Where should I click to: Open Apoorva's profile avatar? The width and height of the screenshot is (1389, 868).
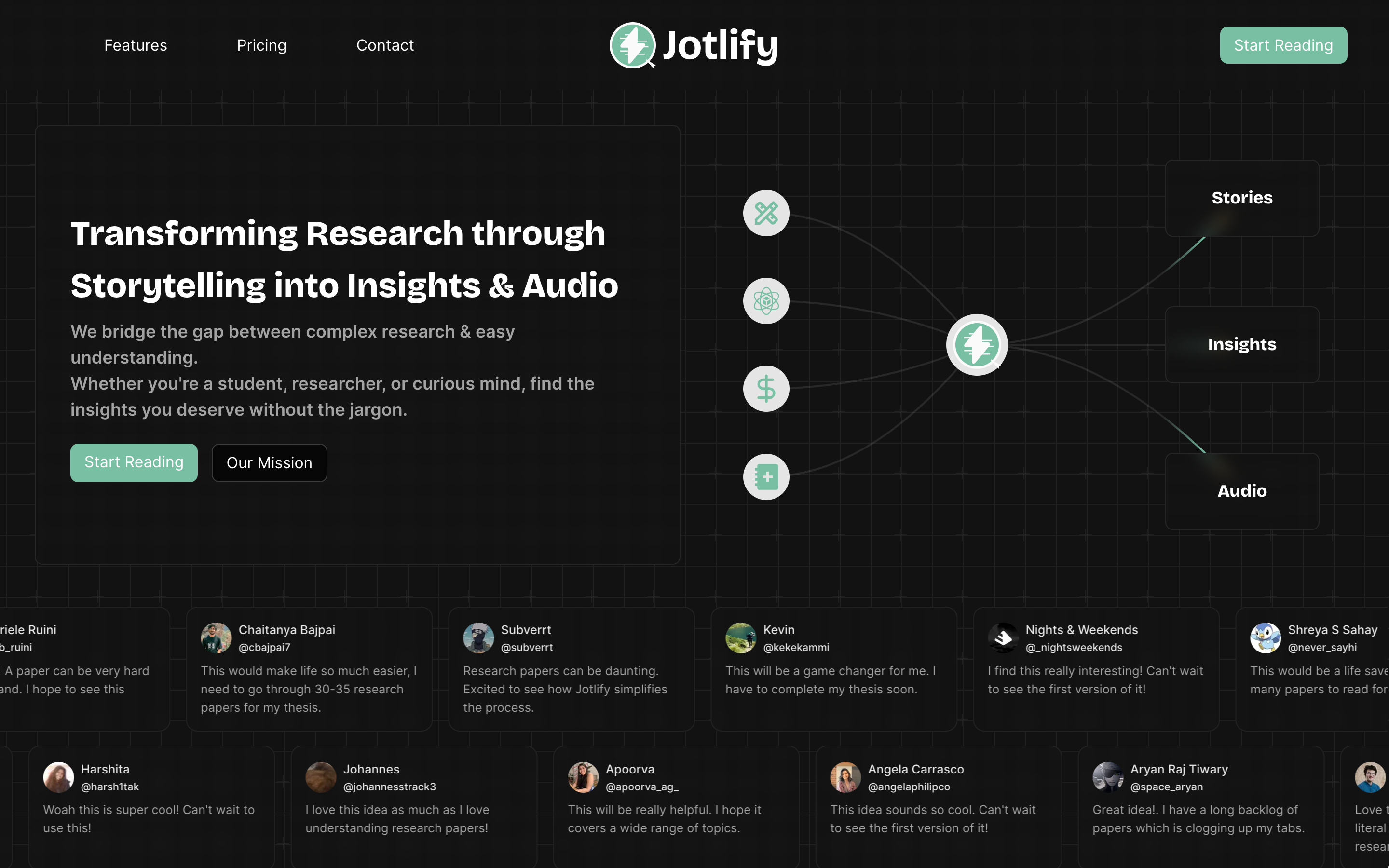coord(583,777)
